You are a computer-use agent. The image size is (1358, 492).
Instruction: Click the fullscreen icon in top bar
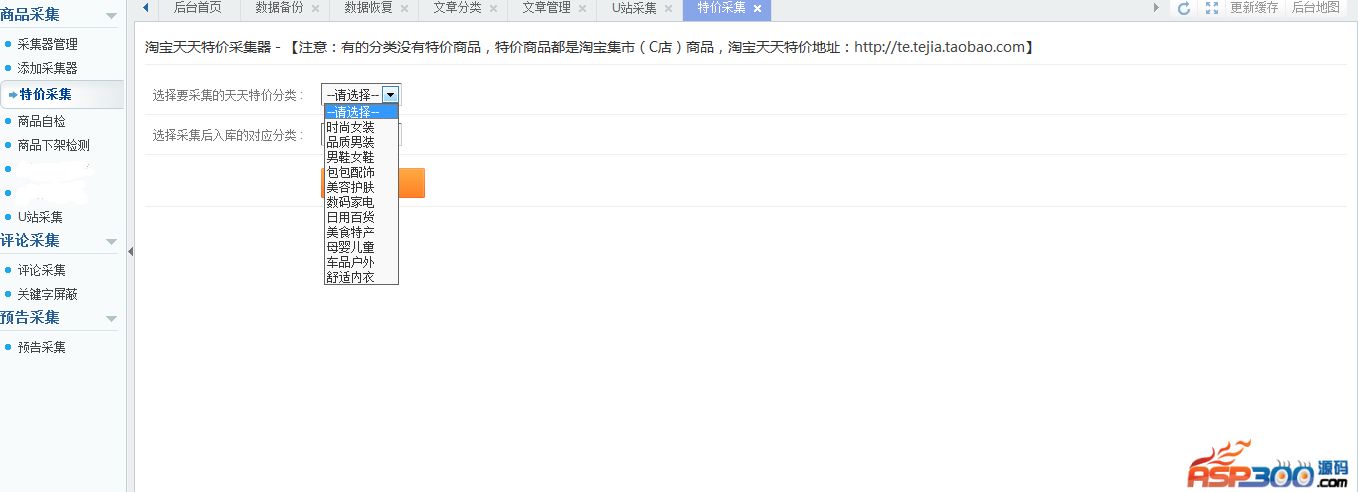(1212, 8)
